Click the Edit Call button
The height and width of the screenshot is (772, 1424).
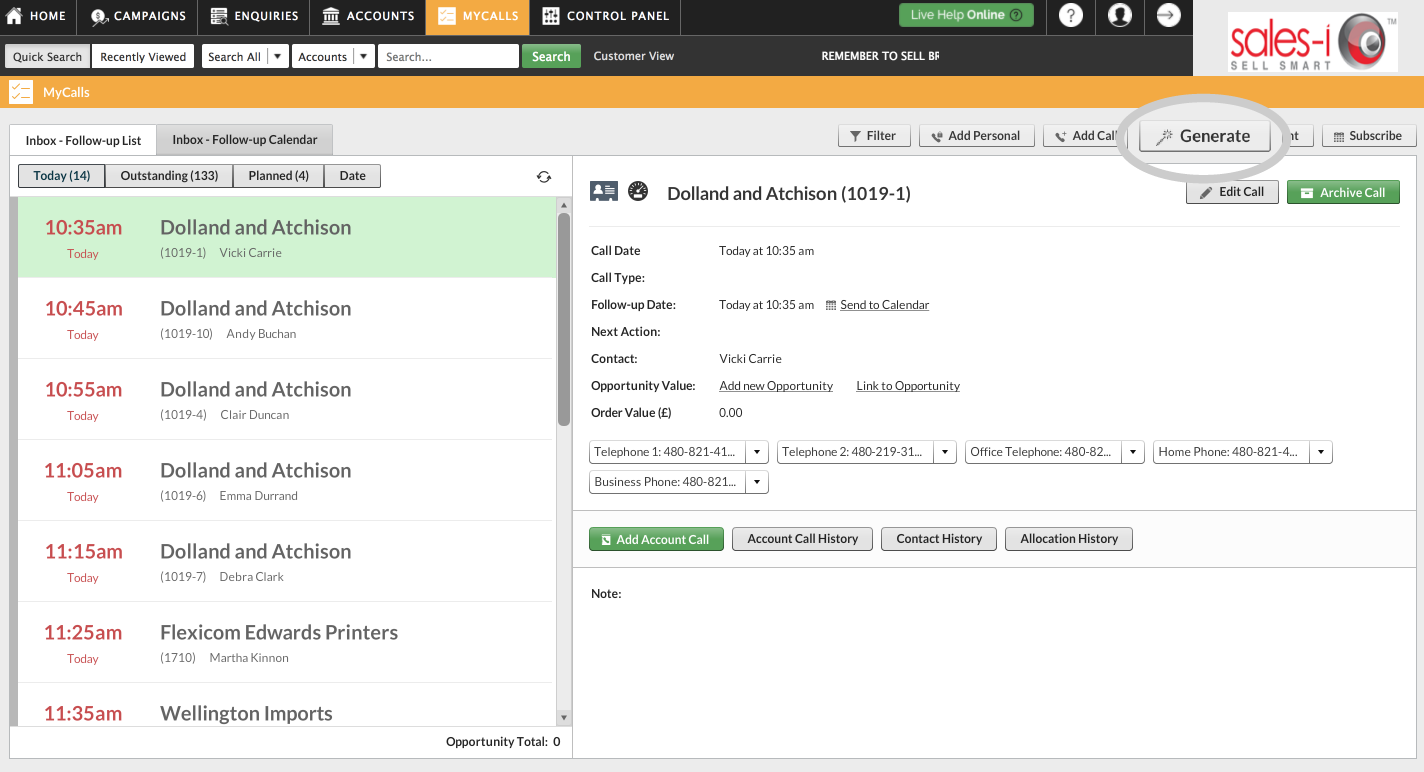[1232, 192]
